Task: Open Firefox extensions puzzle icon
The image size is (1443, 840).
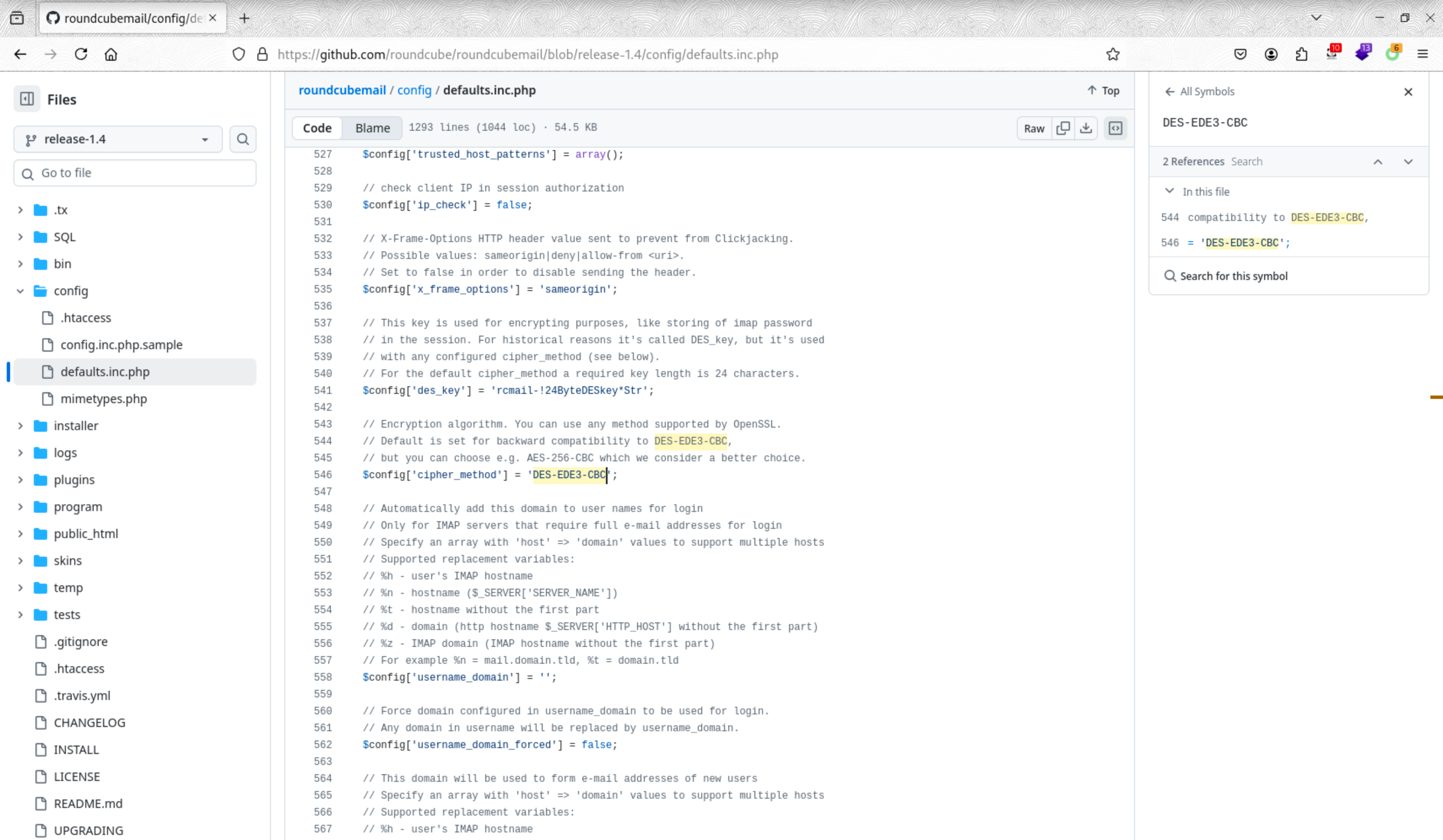Action: (x=1301, y=54)
